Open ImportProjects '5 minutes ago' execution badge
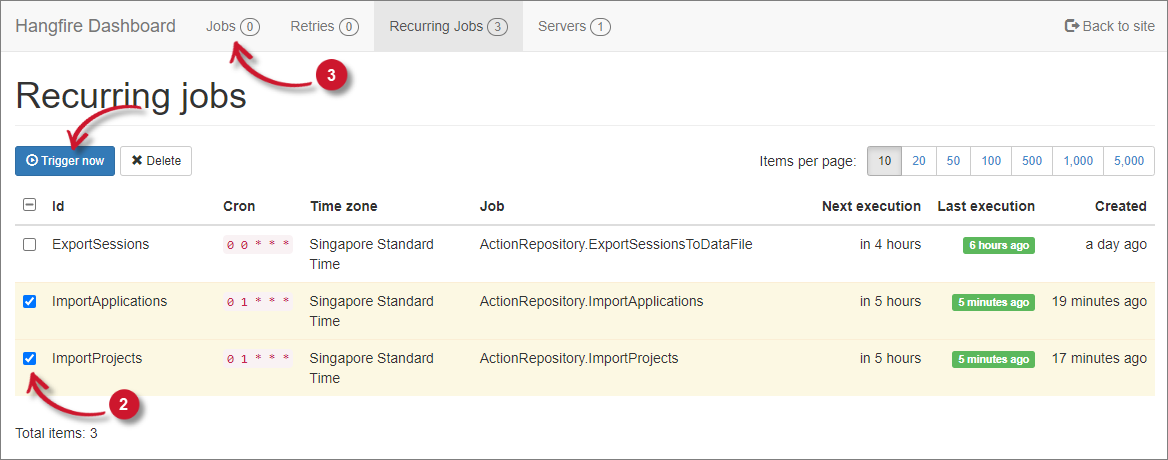The width and height of the screenshot is (1168, 460). [993, 360]
